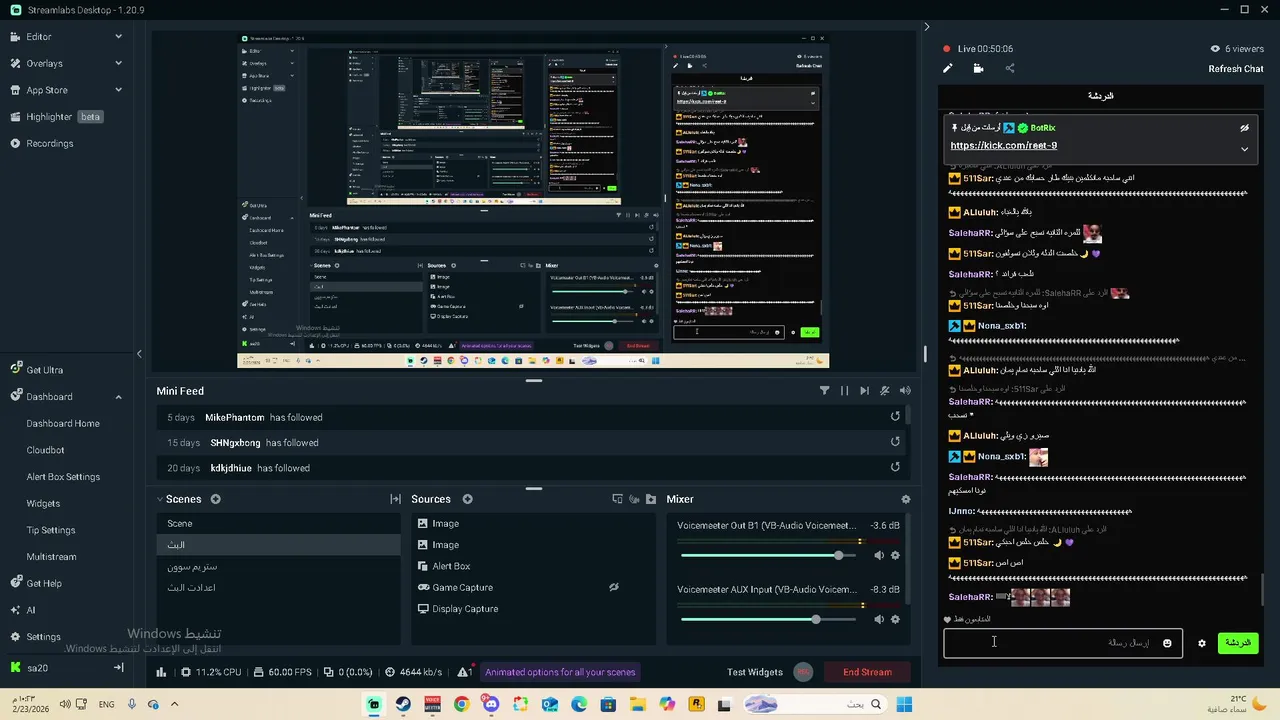Click Animated options for all your scenes
The height and width of the screenshot is (720, 1280).
click(560, 672)
